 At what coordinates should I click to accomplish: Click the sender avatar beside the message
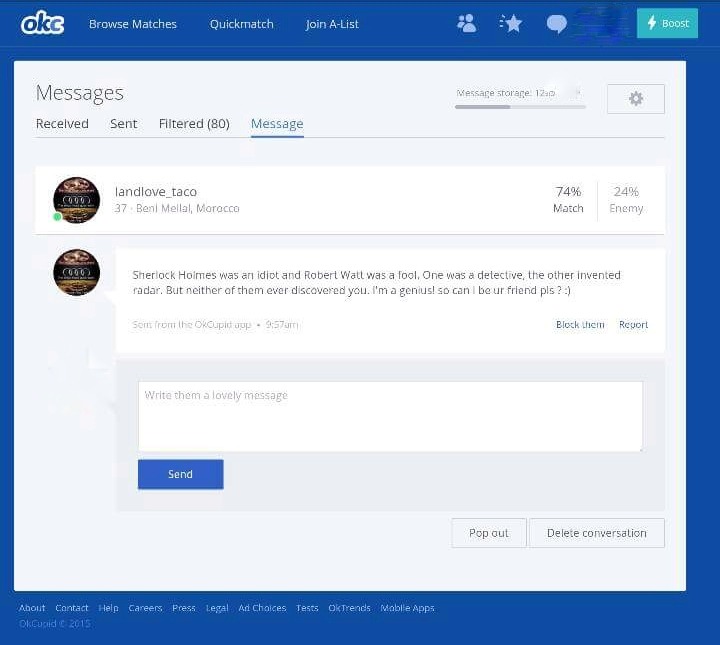77,272
